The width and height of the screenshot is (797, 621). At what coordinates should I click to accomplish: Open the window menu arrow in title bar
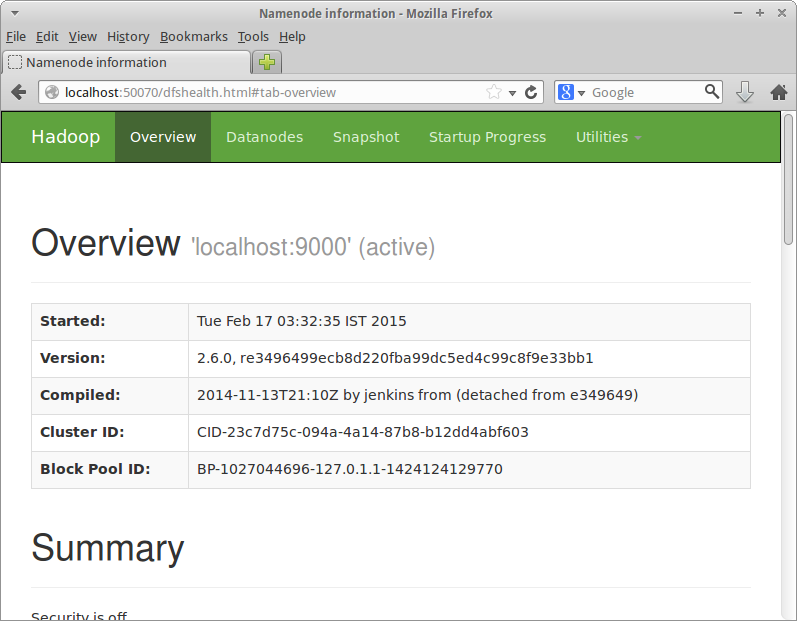coord(15,13)
